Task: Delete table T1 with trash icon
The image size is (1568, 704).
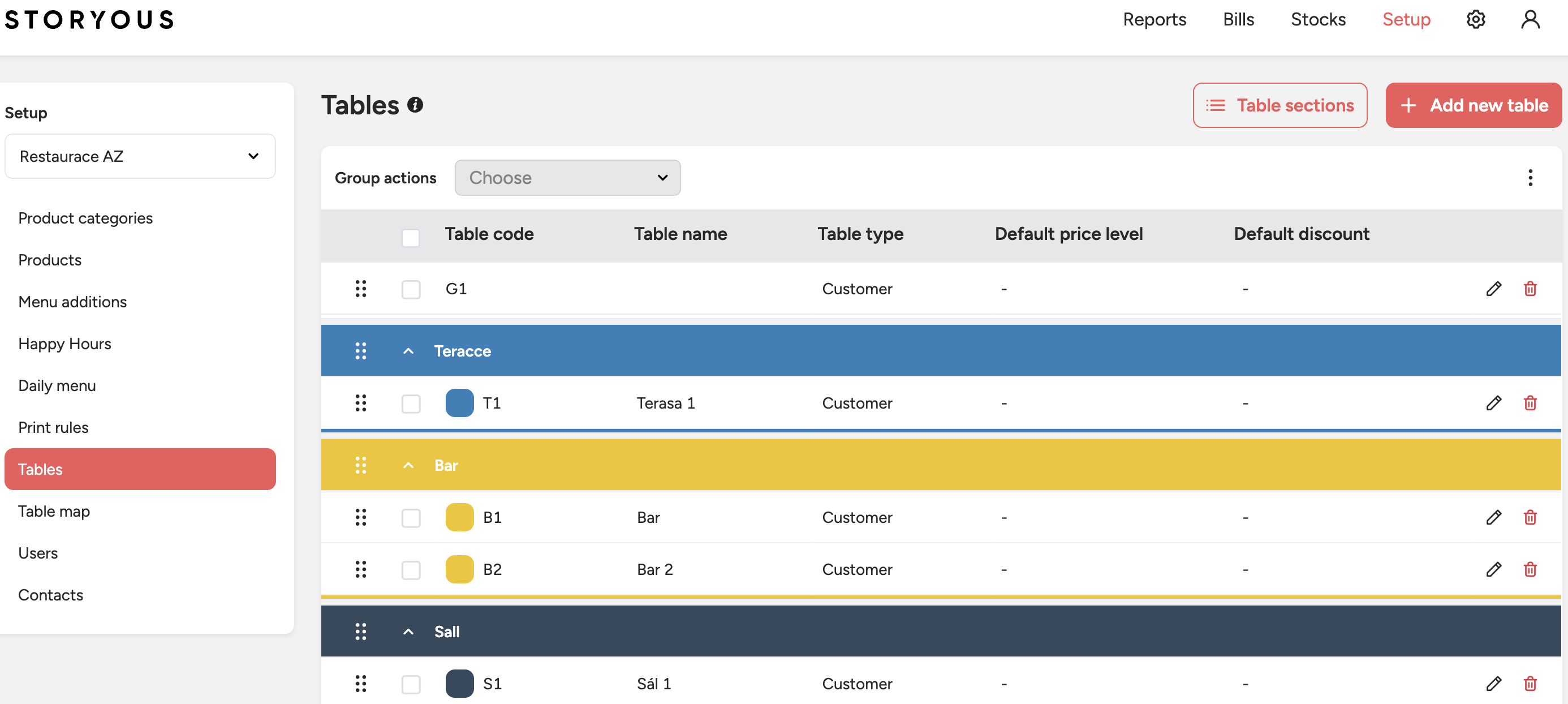Action: coord(1530,403)
